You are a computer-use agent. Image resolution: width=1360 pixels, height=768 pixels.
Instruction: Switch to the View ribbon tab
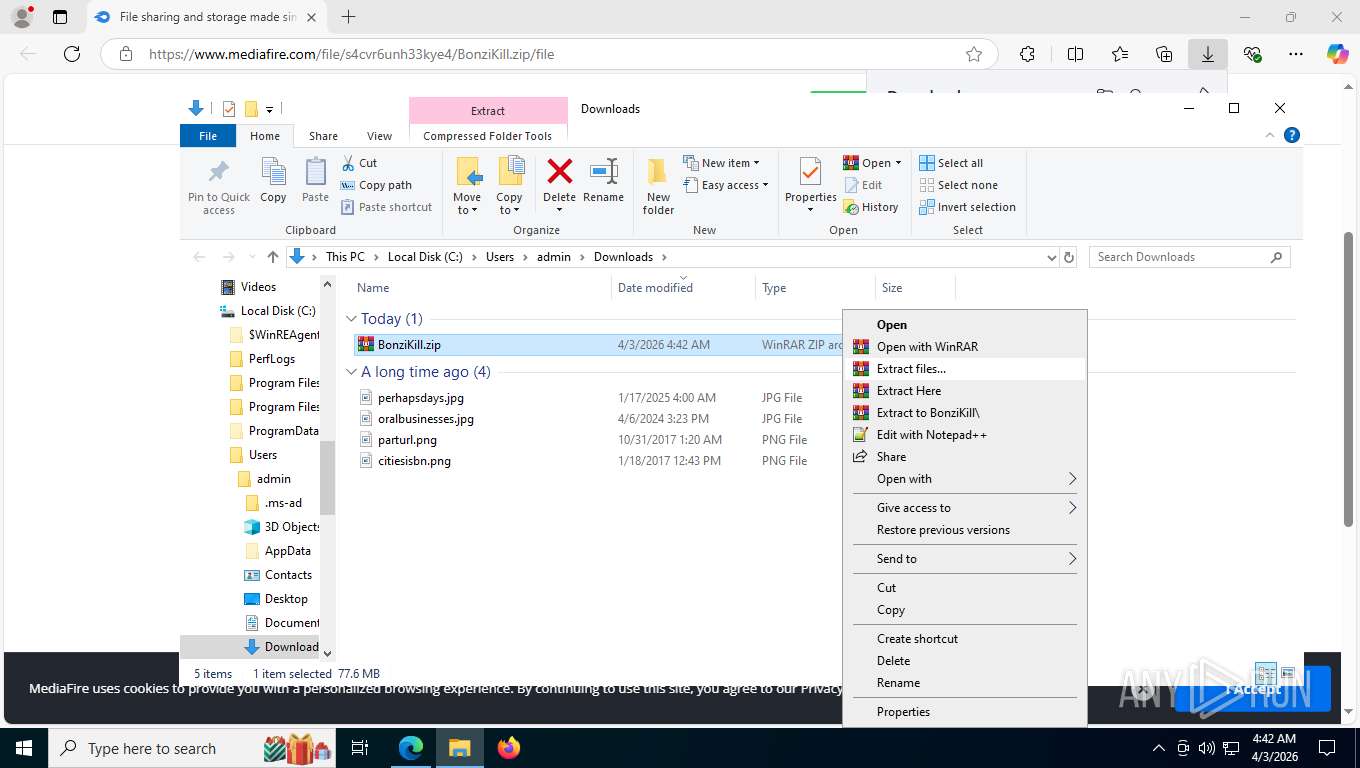(379, 136)
